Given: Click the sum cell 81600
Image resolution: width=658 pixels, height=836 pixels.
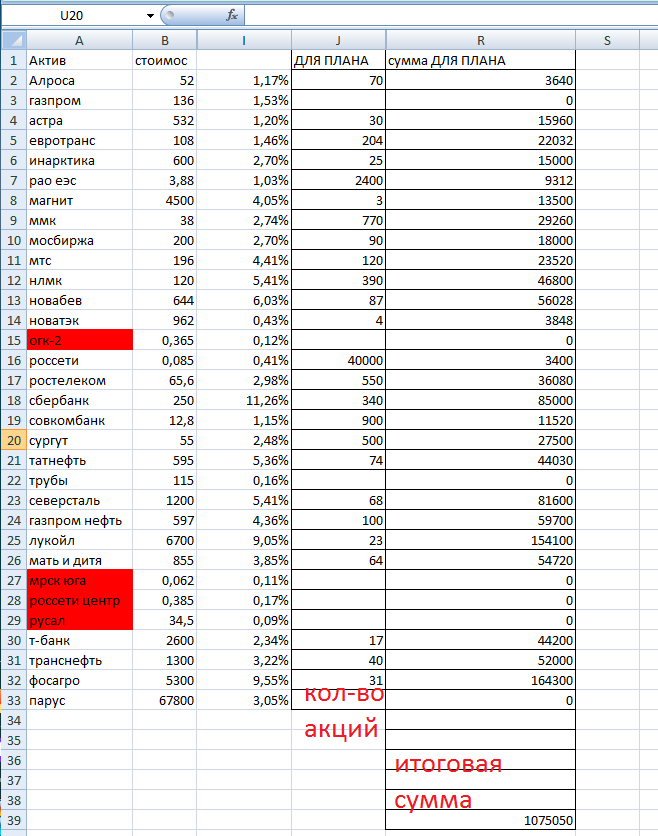Looking at the screenshot, I should click(481, 500).
